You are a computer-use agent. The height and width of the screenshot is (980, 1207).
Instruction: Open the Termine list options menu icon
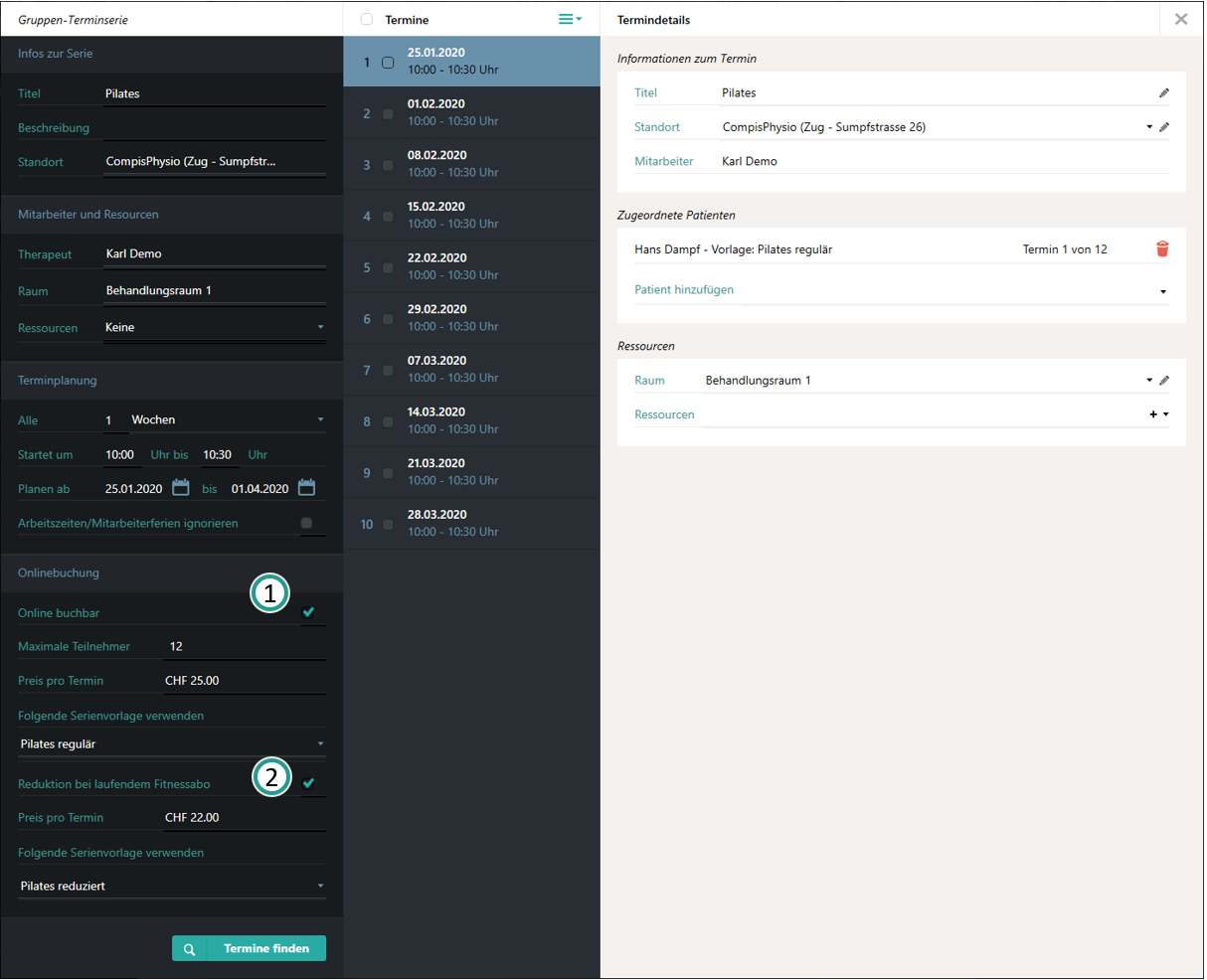tap(570, 20)
